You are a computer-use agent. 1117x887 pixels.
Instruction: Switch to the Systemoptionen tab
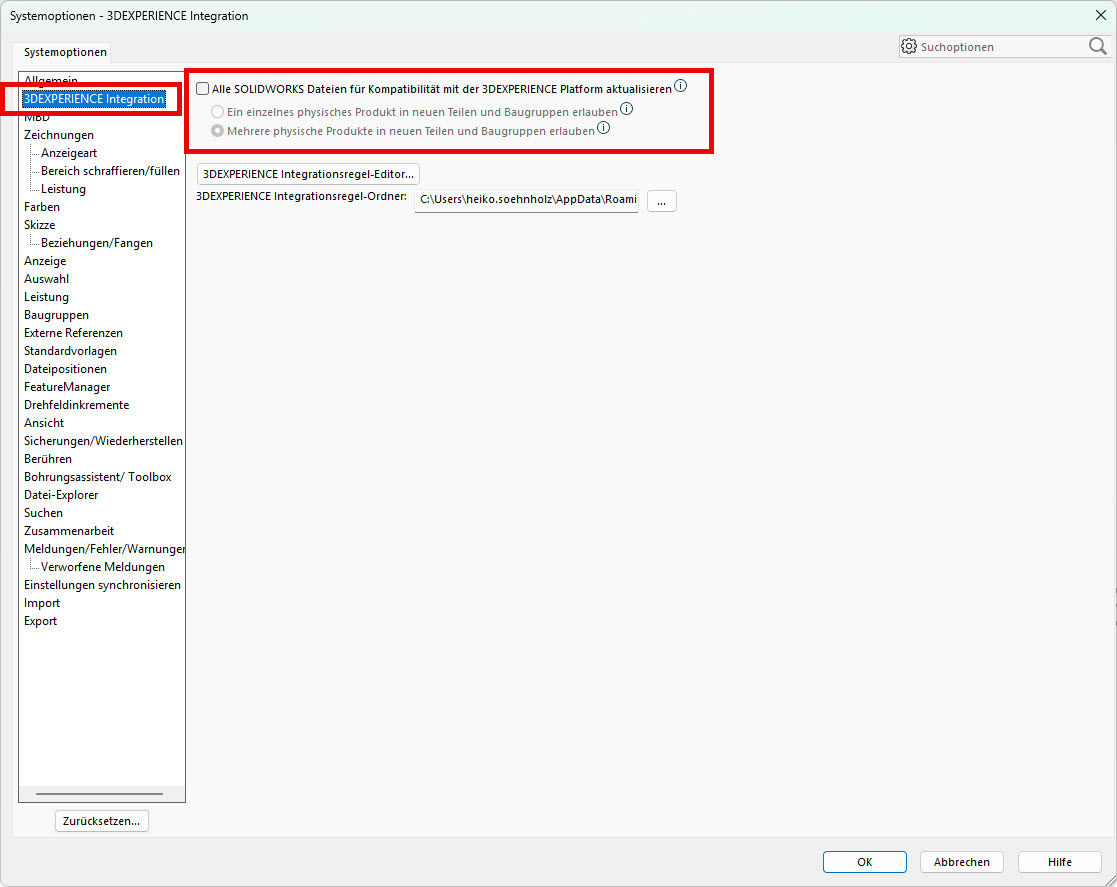click(65, 52)
